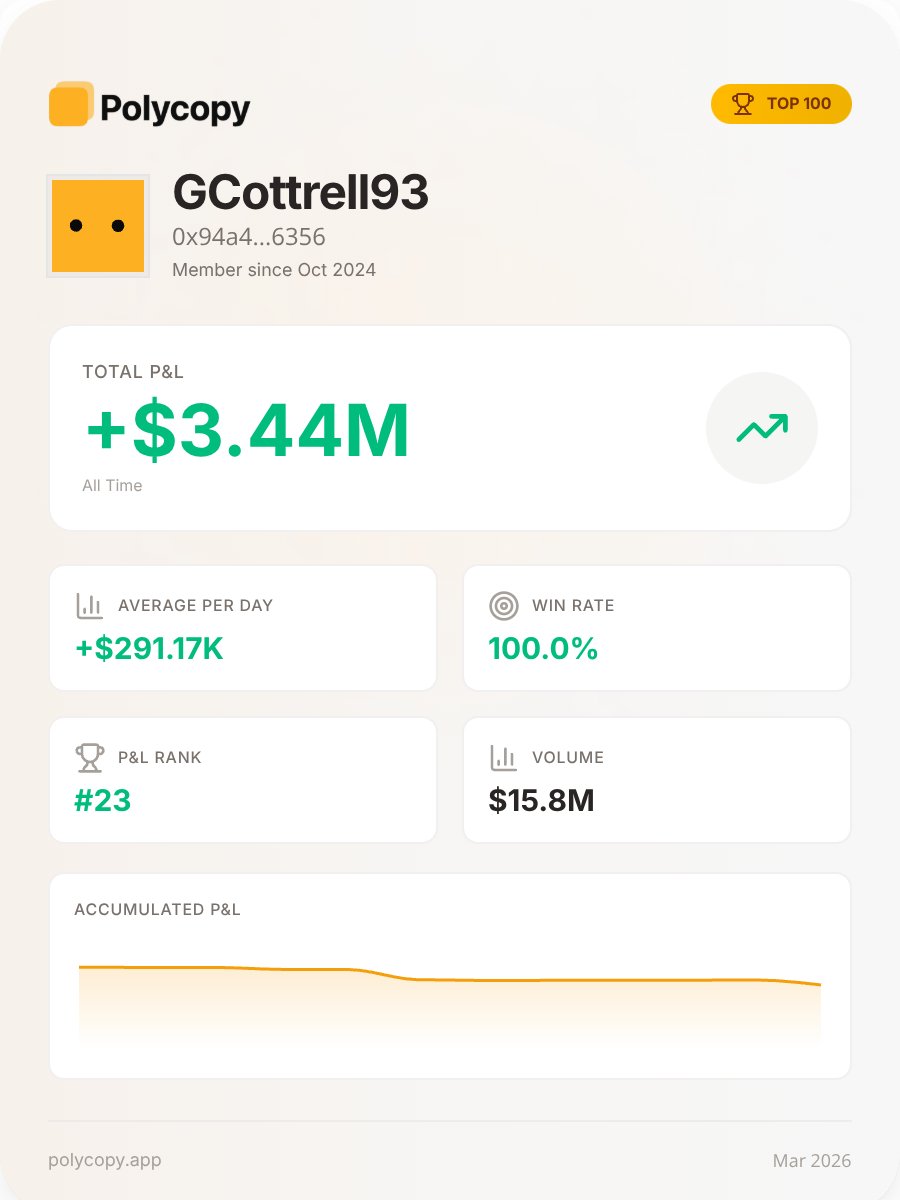Click the ACCUMULATED P&L heading
The height and width of the screenshot is (1200, 900).
tap(157, 910)
